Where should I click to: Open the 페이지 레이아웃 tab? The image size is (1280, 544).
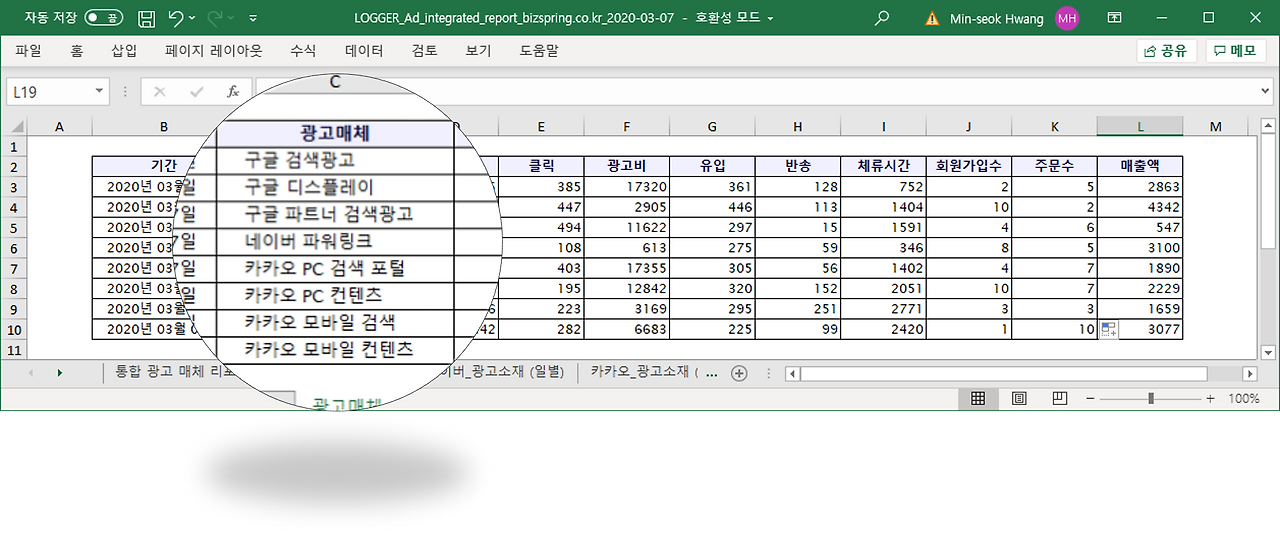coord(214,50)
